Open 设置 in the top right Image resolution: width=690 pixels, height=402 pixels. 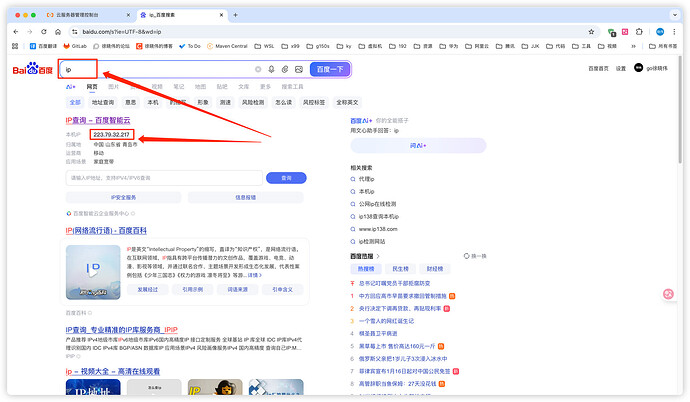(621, 68)
